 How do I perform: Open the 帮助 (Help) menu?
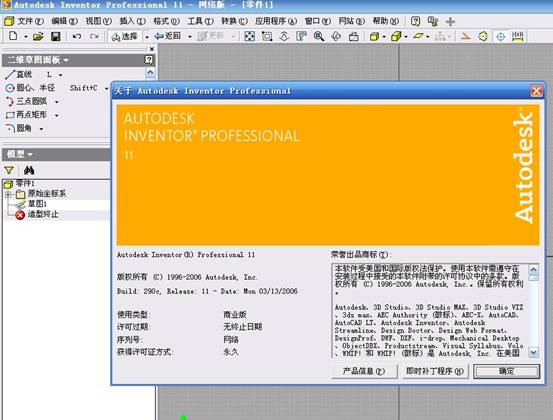[x=385, y=21]
